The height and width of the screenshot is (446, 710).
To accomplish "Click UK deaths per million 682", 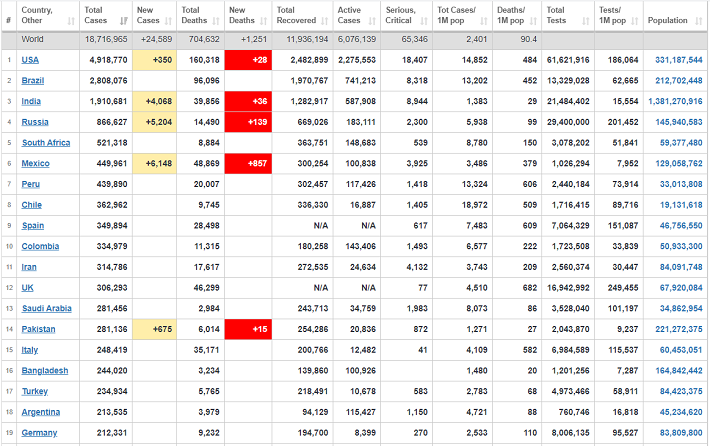I will coord(530,288).
